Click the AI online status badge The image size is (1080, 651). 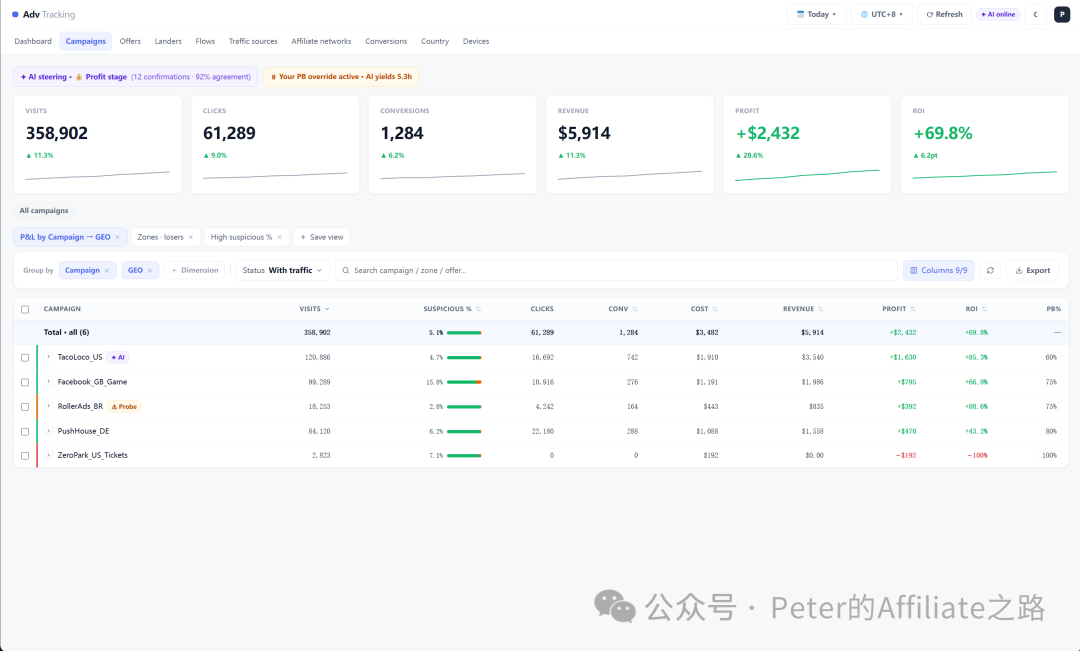point(998,14)
